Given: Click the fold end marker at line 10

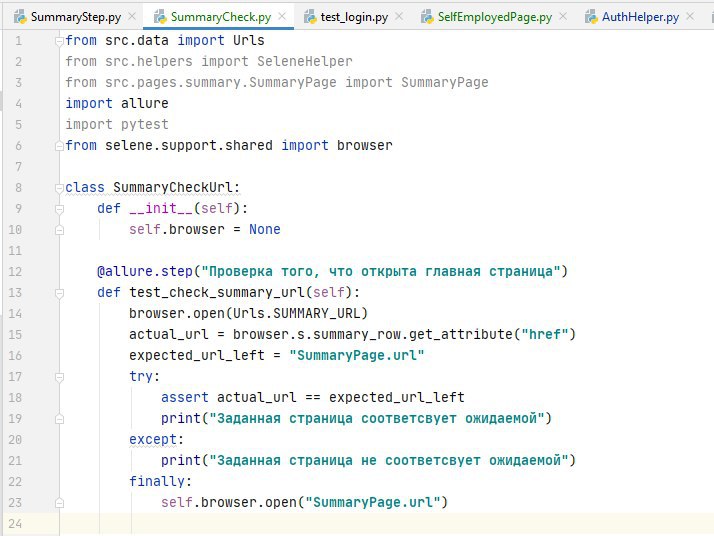Looking at the screenshot, I should [59, 230].
